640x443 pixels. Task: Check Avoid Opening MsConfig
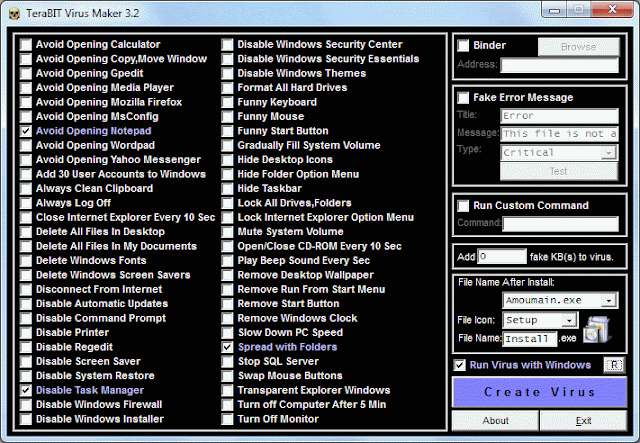click(x=26, y=116)
